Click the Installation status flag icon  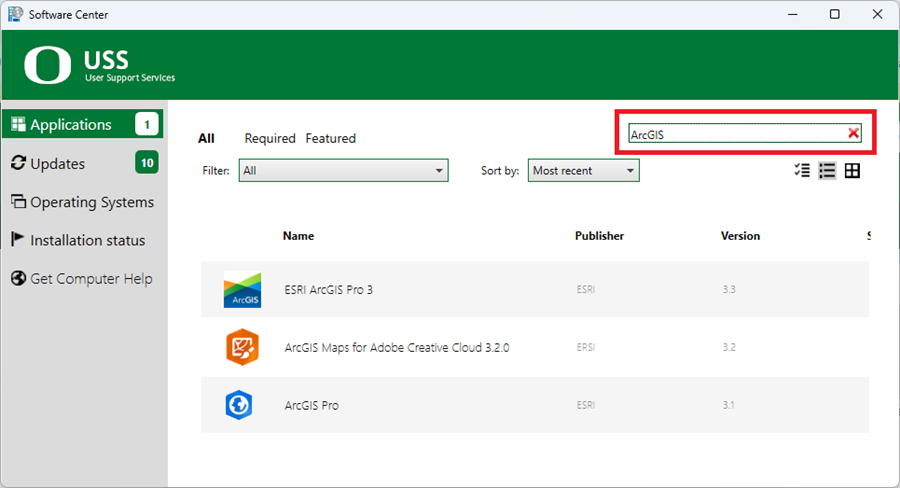(x=18, y=239)
